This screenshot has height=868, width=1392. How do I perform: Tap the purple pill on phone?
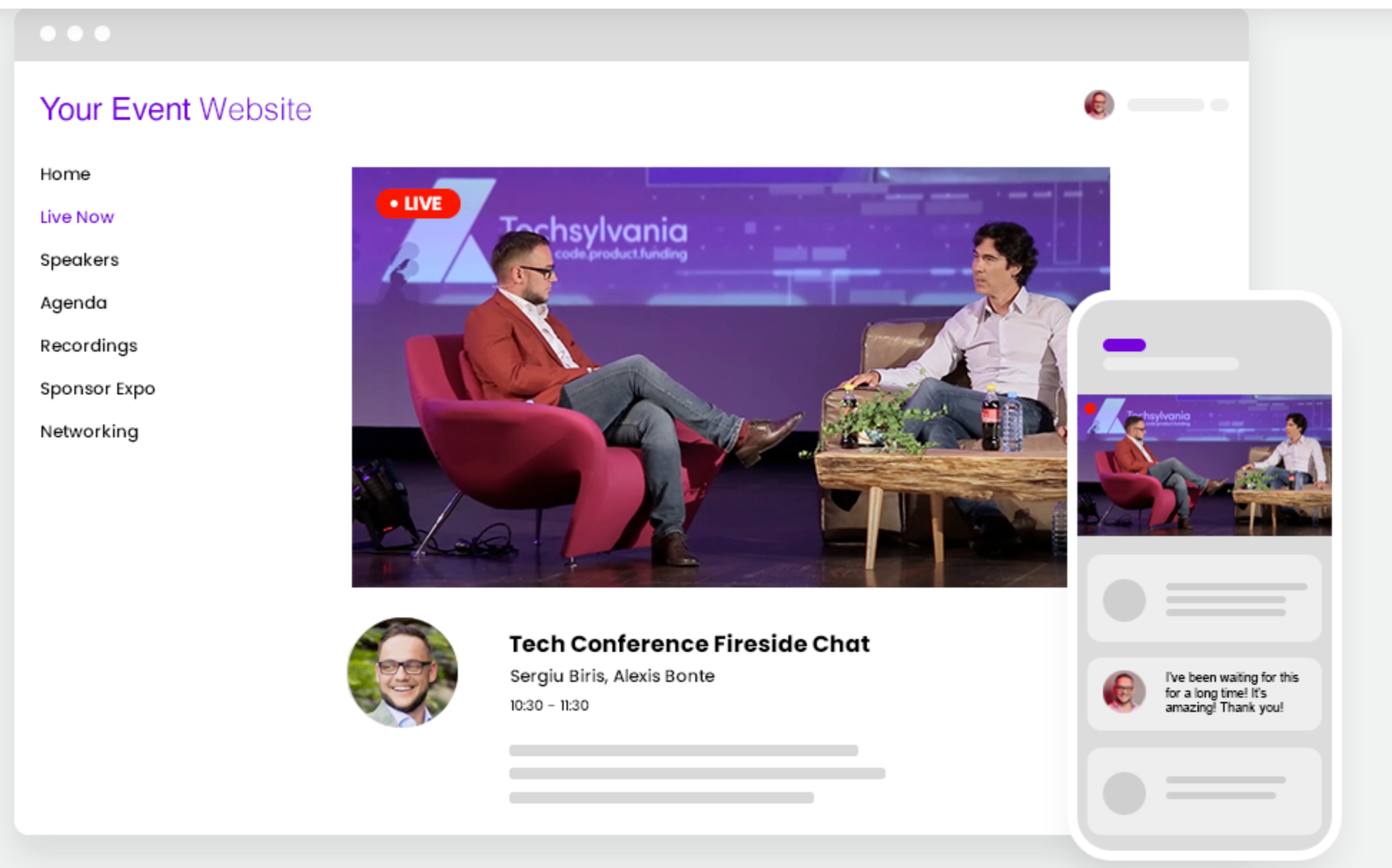1124,345
